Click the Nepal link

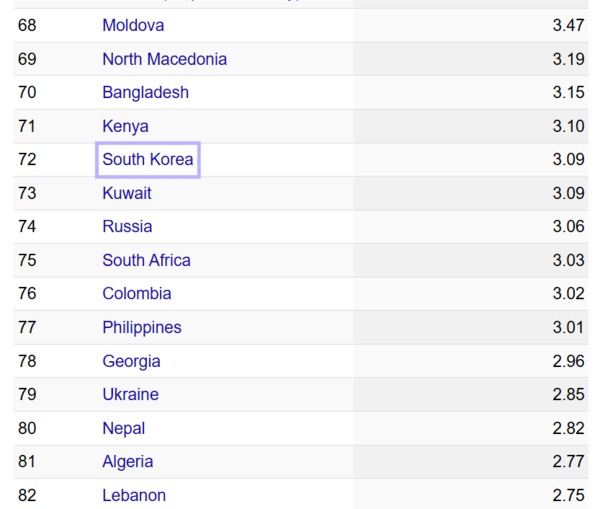123,428
